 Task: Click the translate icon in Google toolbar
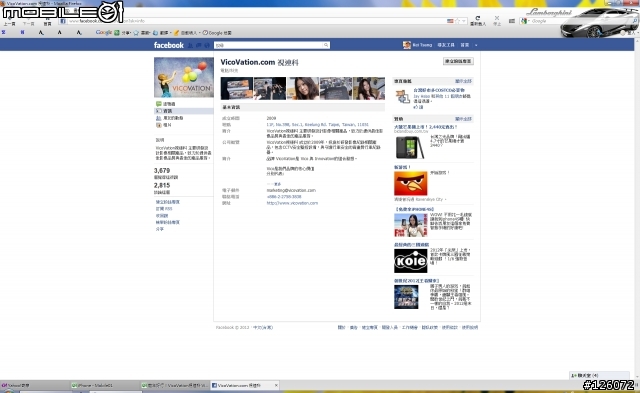pyautogui.click(x=155, y=33)
